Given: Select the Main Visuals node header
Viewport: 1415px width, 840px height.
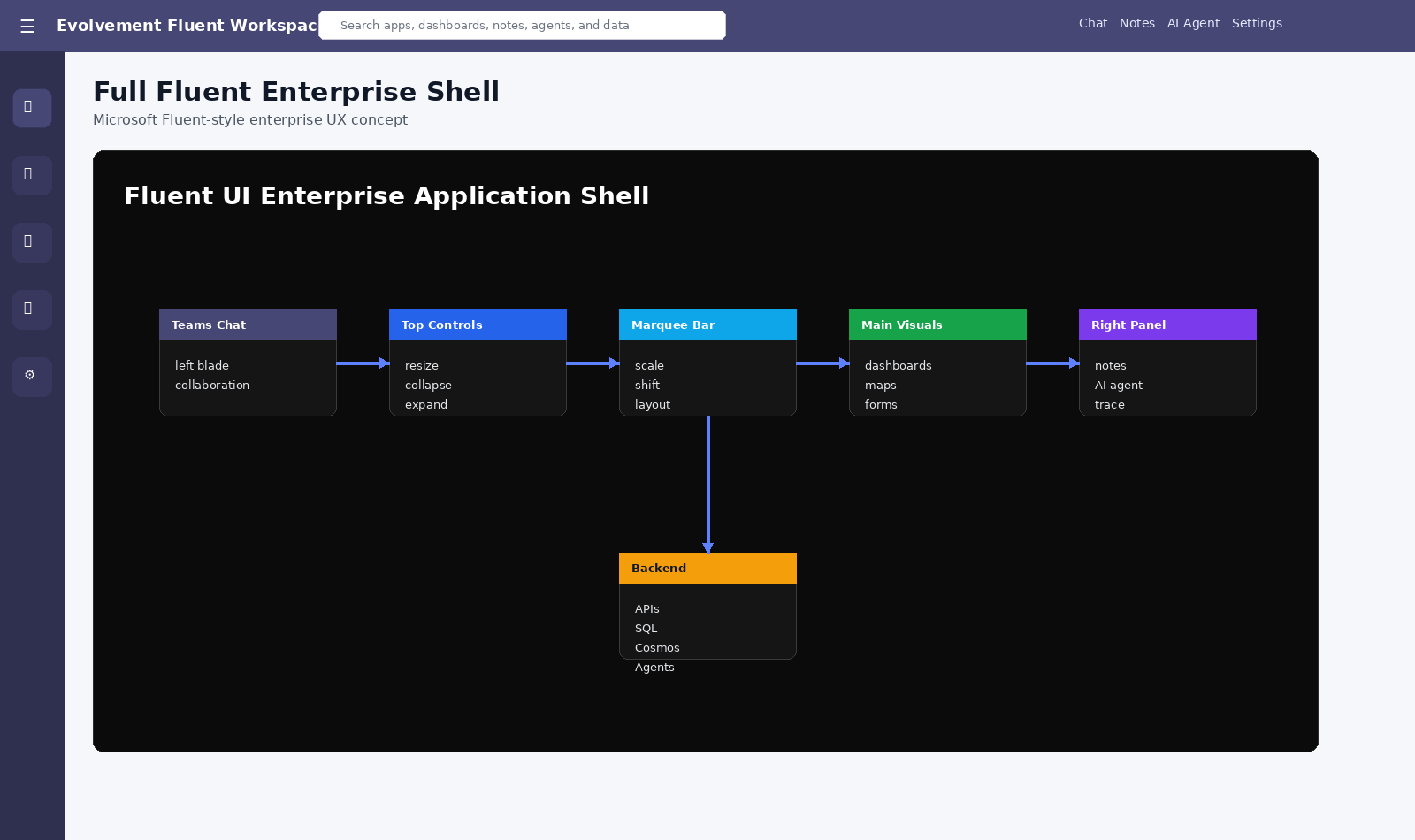Looking at the screenshot, I should (x=937, y=325).
